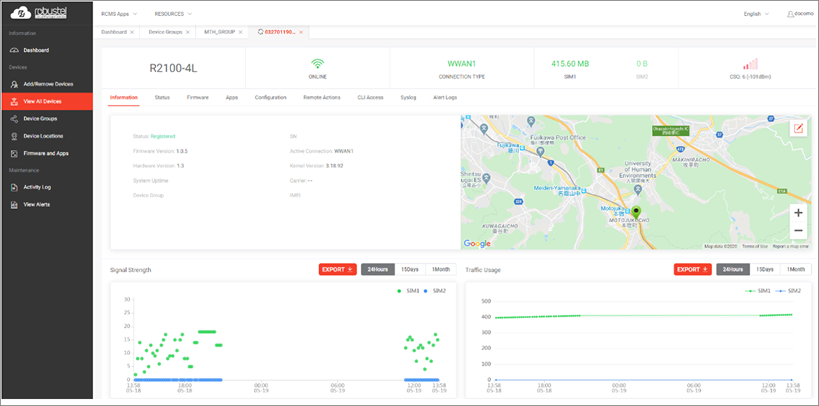Select the Information device tab
The image size is (819, 406).
124,97
